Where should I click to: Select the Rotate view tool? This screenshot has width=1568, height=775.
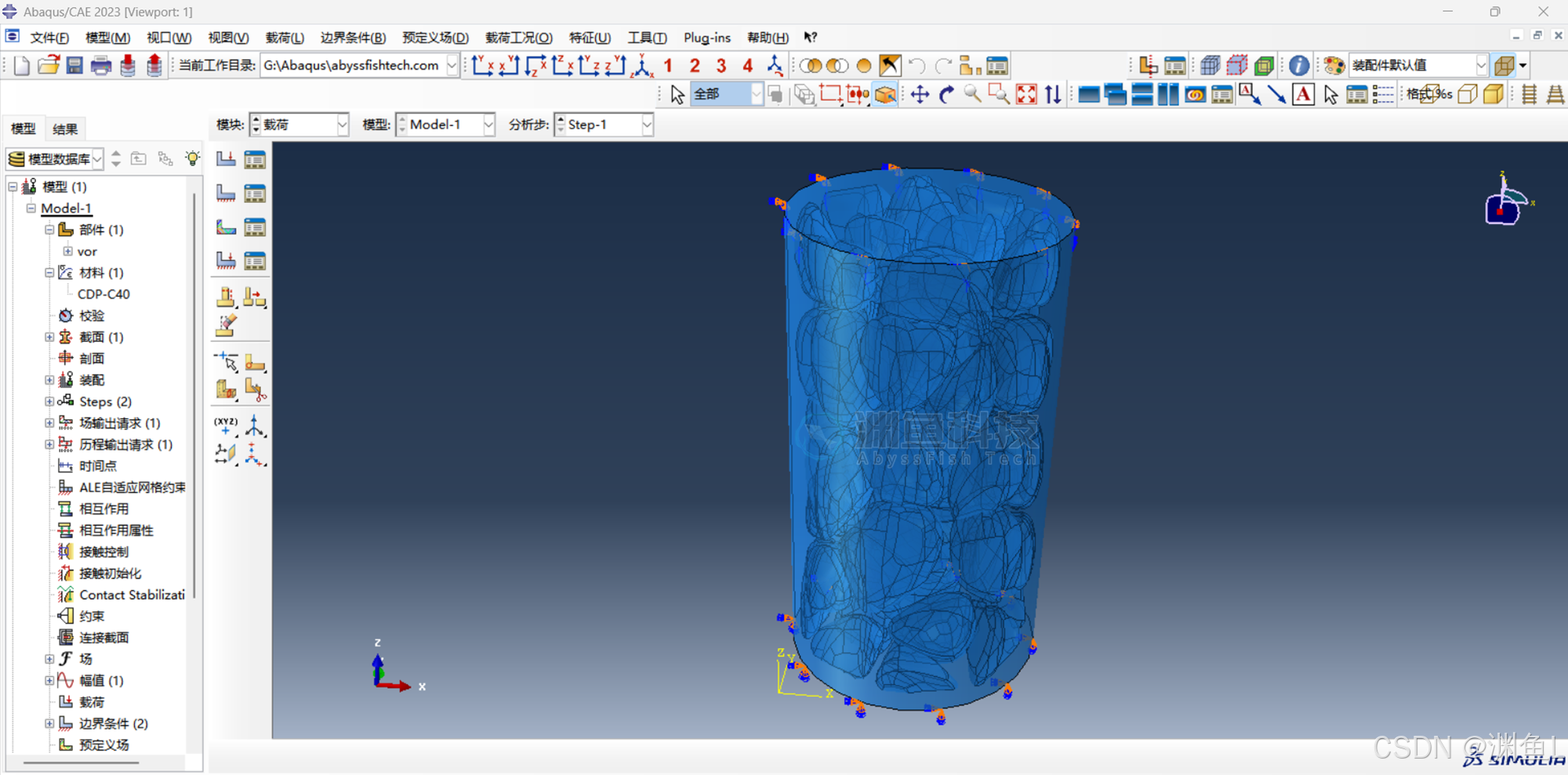(947, 95)
